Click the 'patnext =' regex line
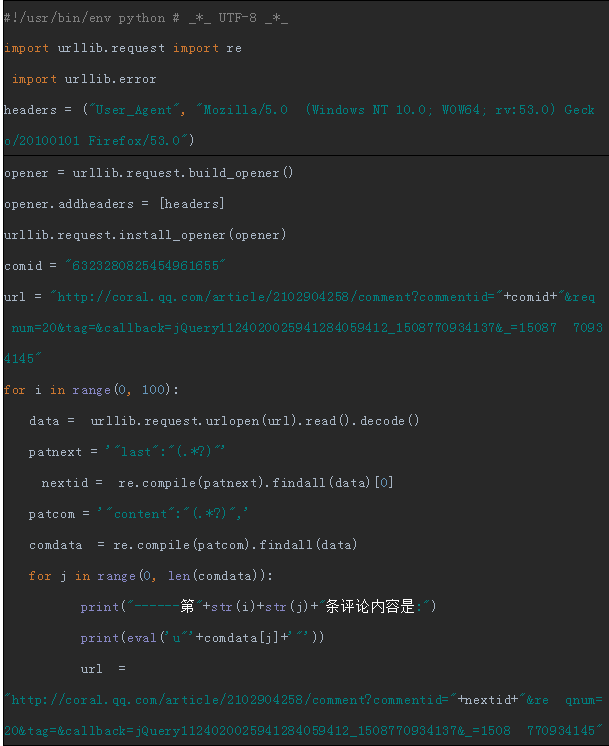Viewport: 609px width, 746px height. point(127,452)
